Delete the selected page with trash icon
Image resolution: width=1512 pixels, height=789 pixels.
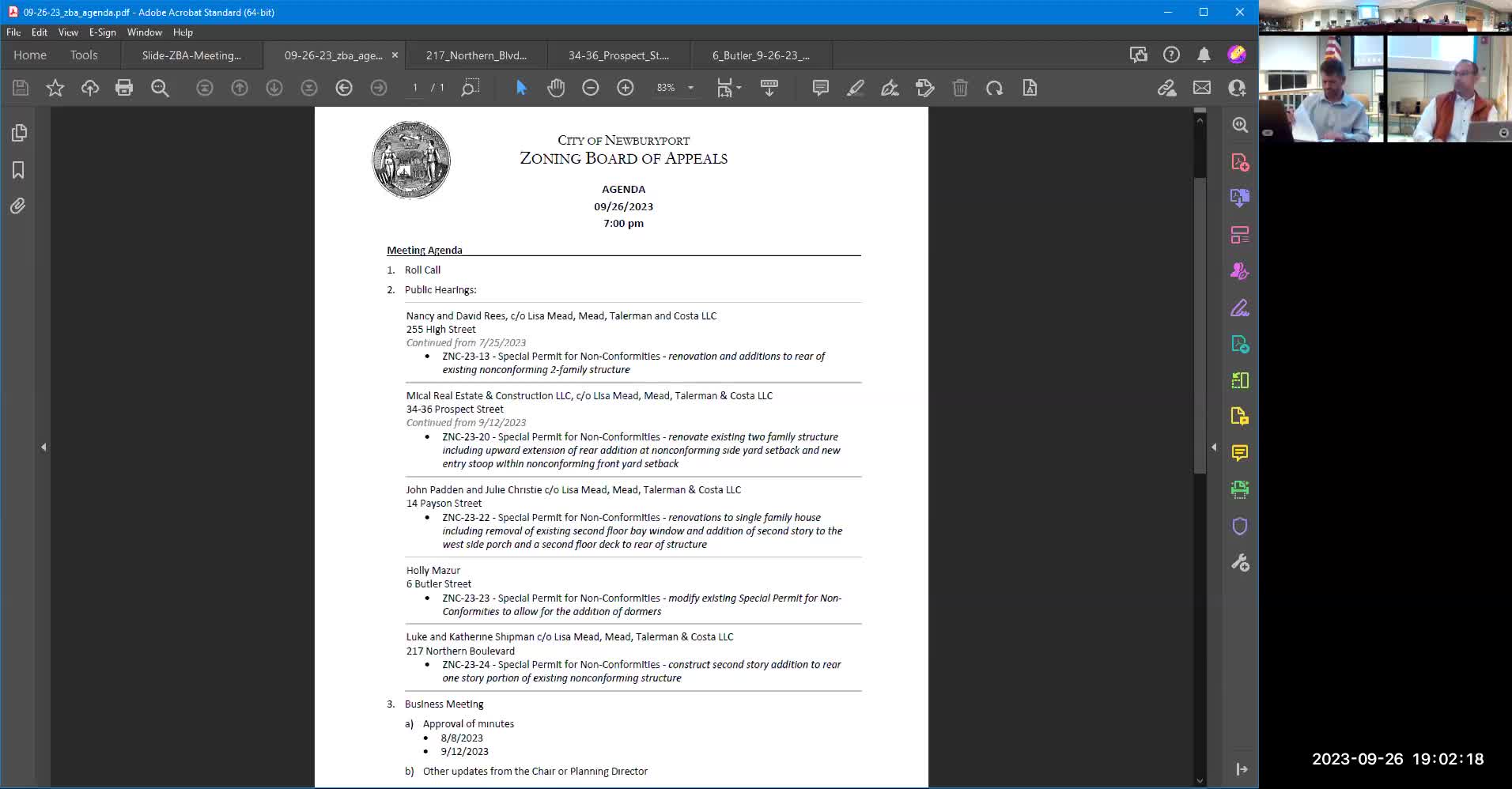pyautogui.click(x=960, y=88)
